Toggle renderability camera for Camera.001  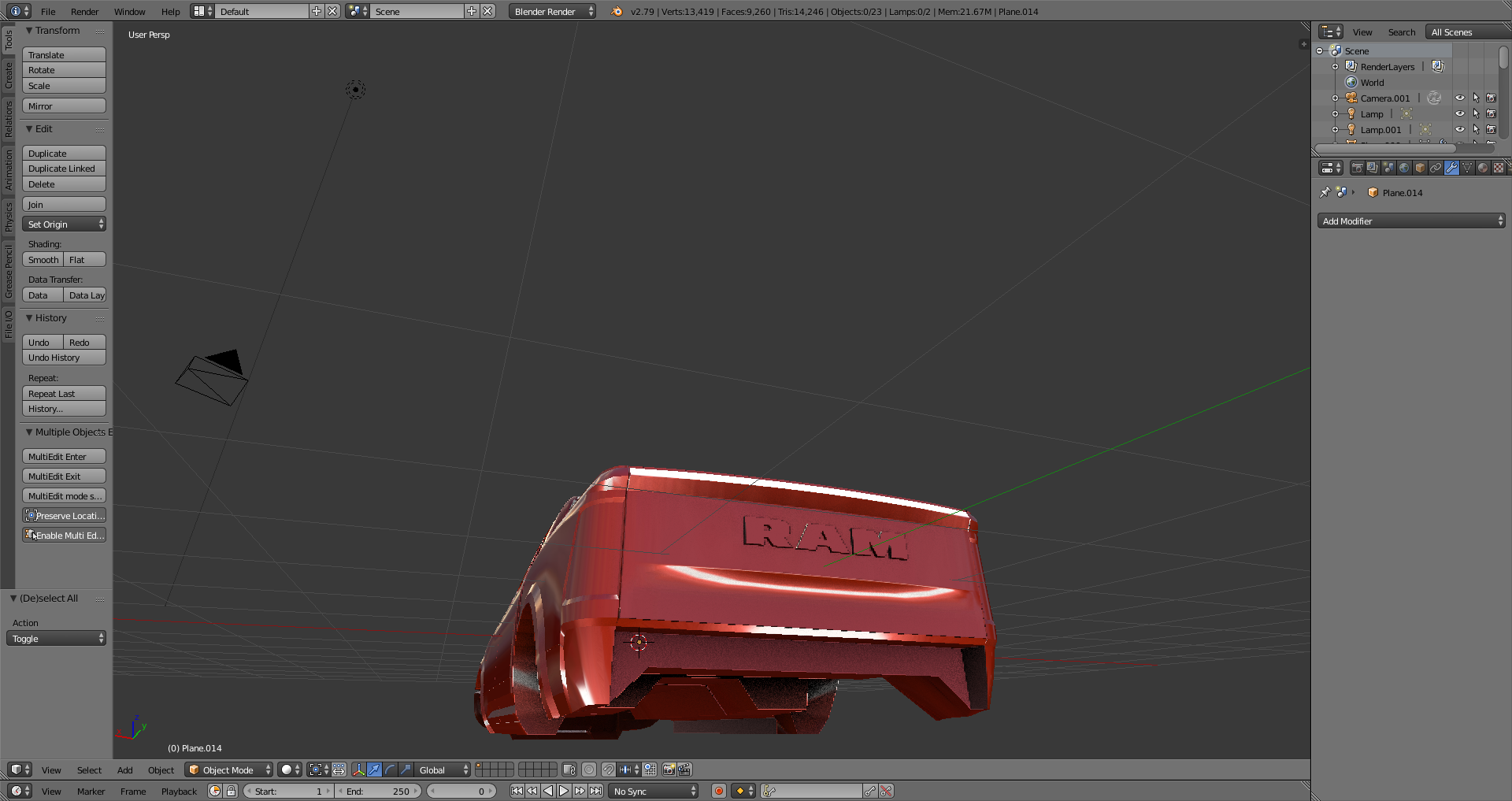click(1491, 98)
